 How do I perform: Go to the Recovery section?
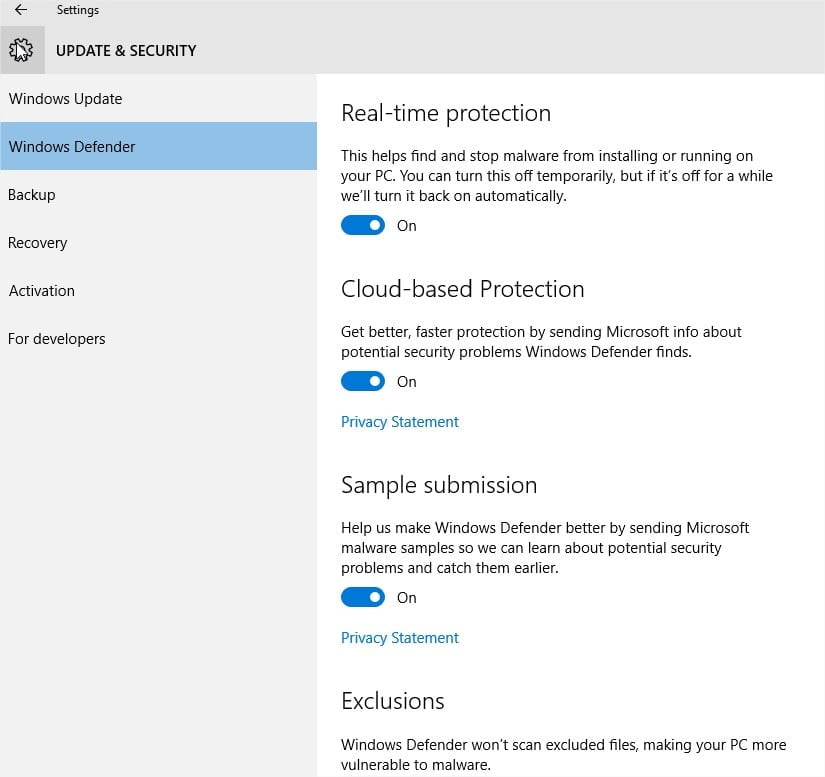(x=158, y=243)
